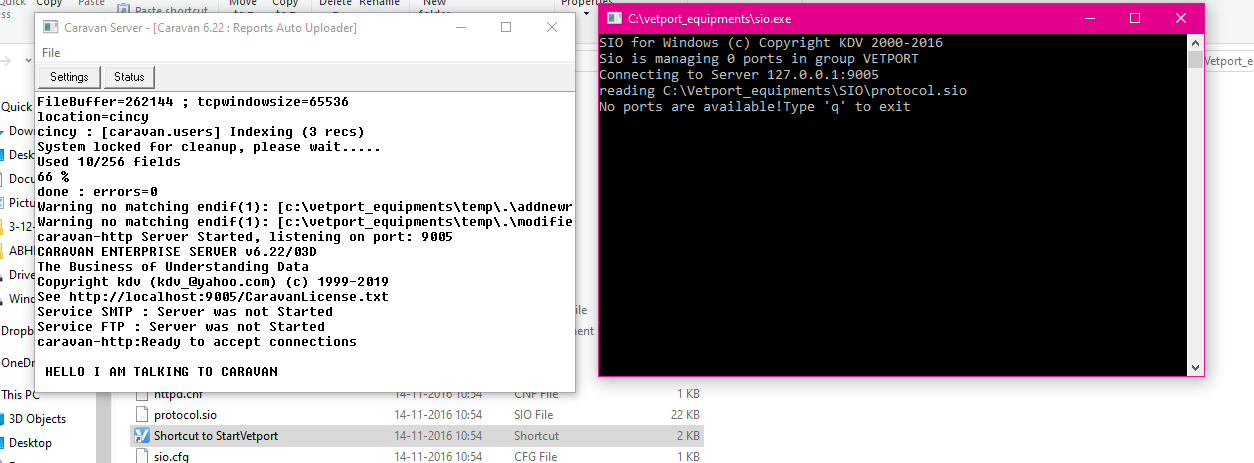
Task: Click the CaravanLicense.txt URL line in log
Action: click(213, 297)
